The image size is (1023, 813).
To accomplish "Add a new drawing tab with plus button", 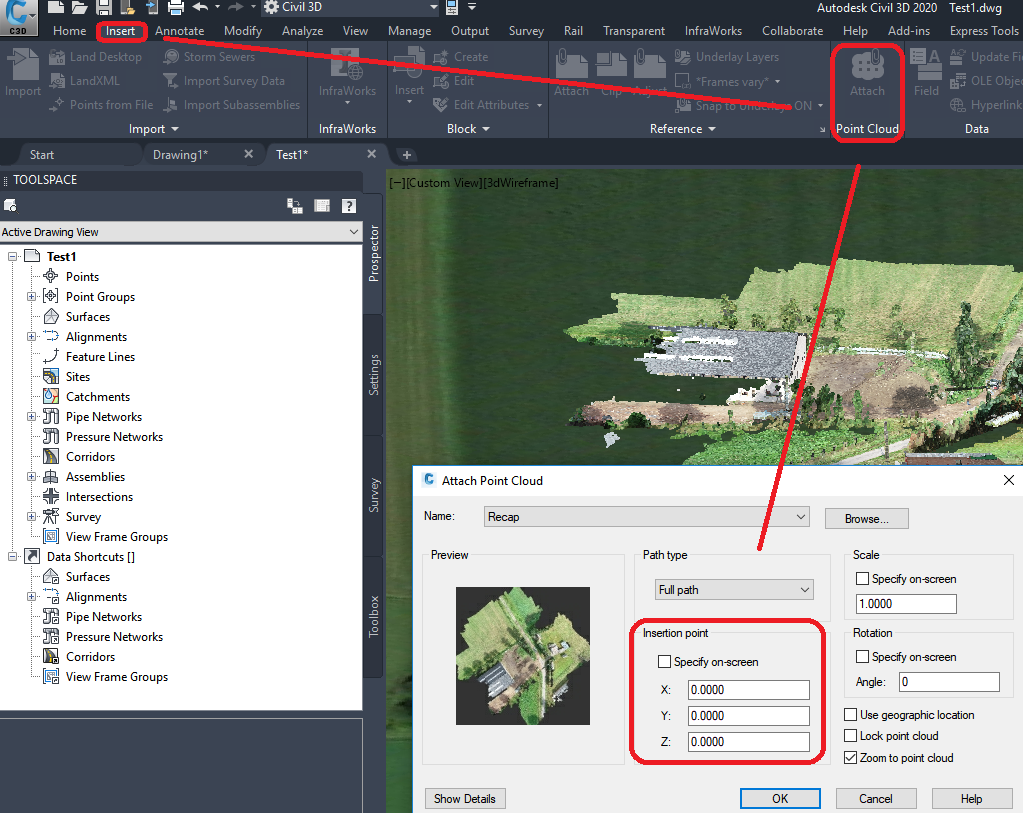I will click(406, 155).
